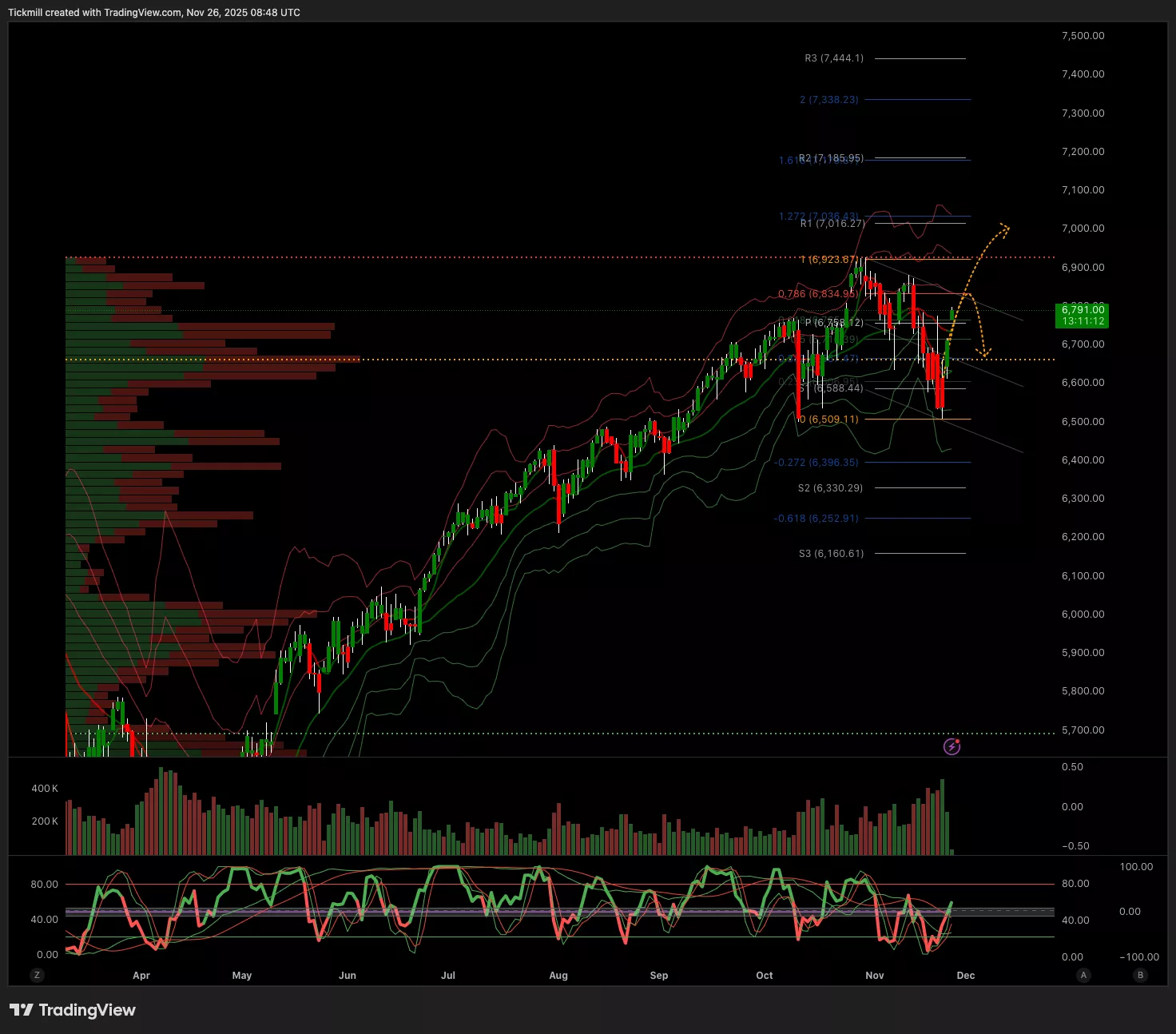1176x1034 pixels.
Task: Click the upward orange projection arrow tip
Action: [x=1006, y=229]
